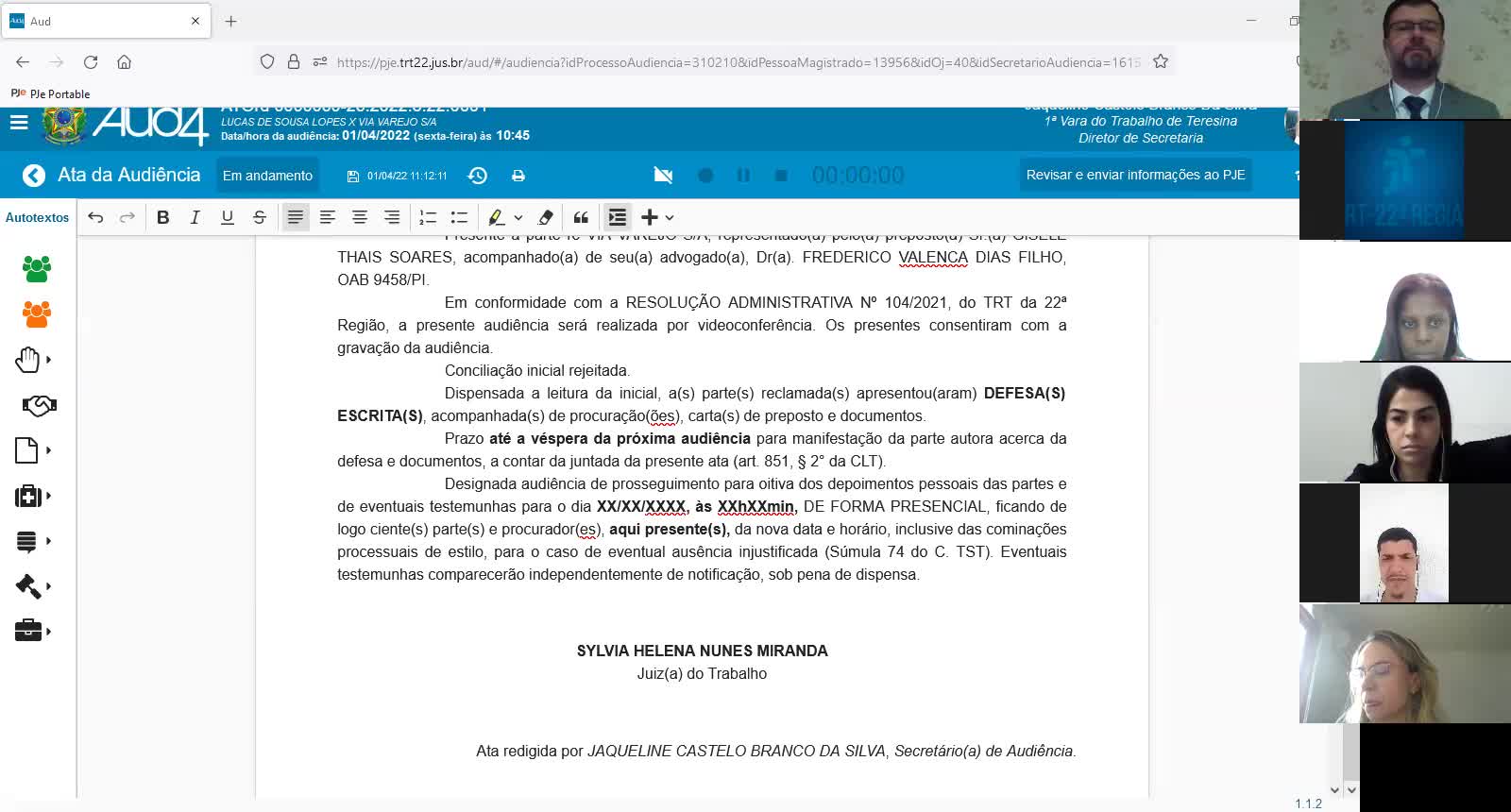Open the highlight color dropdown arrow
The width and height of the screenshot is (1511, 812).
point(518,217)
